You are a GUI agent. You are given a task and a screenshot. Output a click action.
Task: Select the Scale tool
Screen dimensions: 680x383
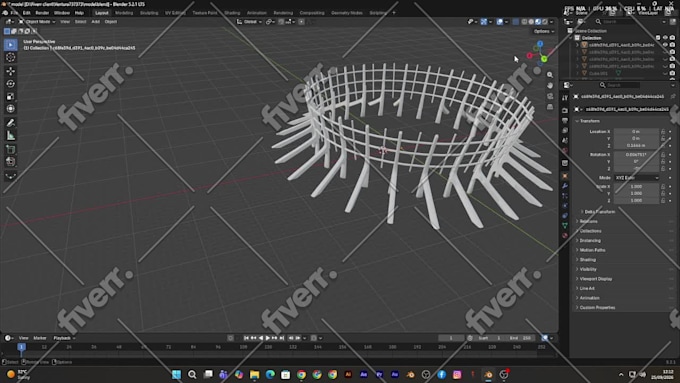point(11,96)
